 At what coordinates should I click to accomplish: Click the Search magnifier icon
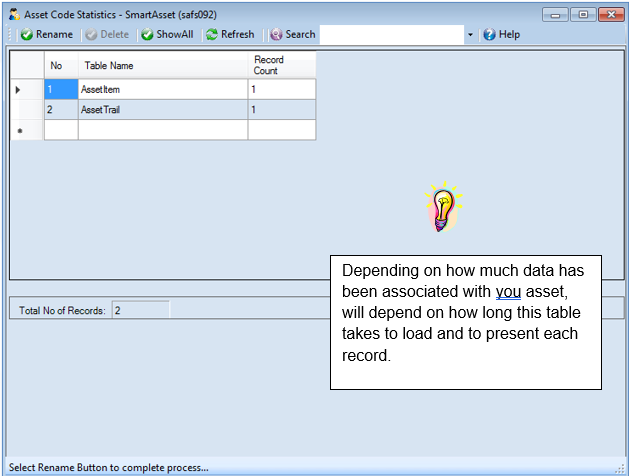pos(276,35)
